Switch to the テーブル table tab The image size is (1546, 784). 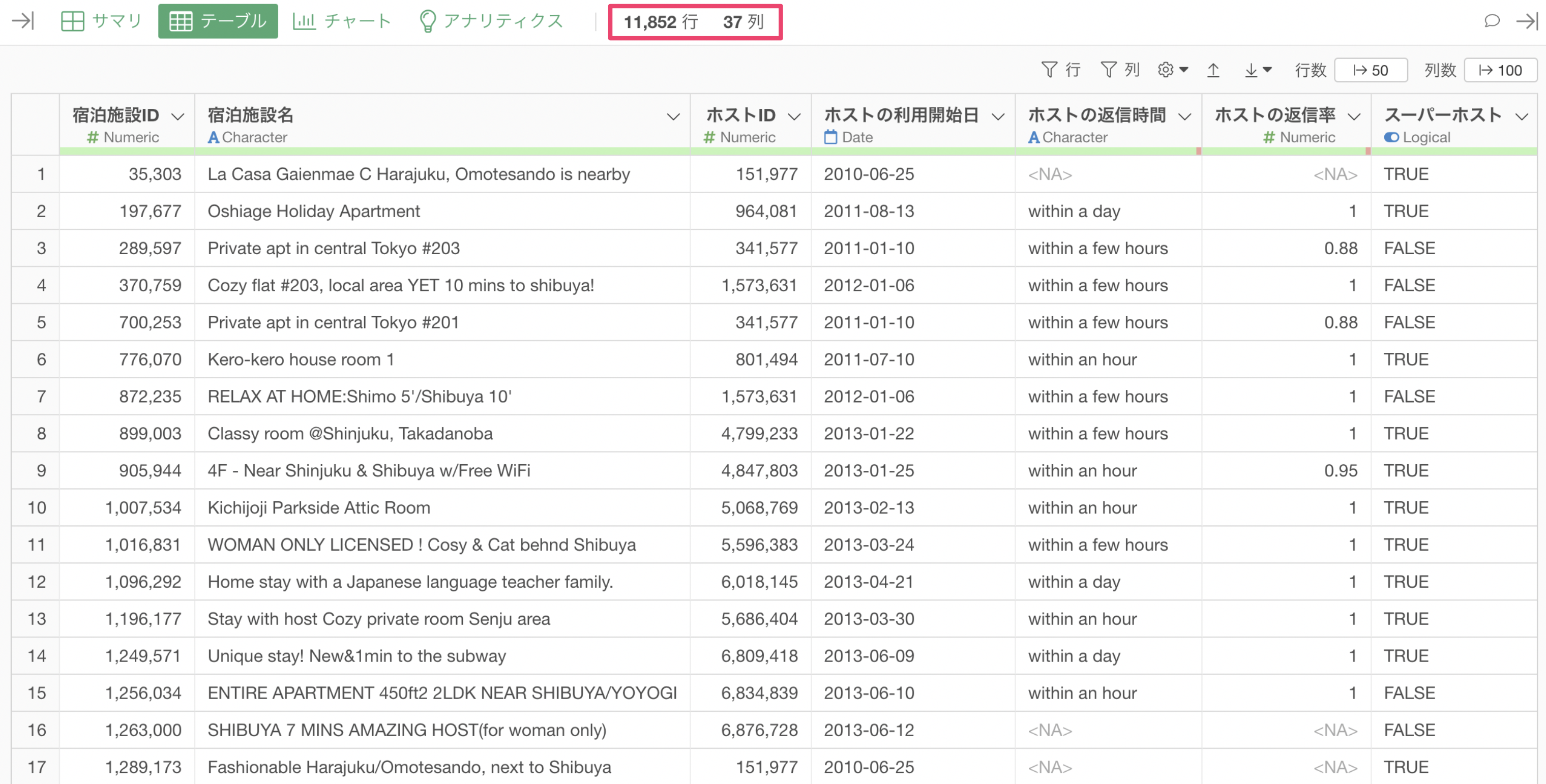[x=218, y=21]
